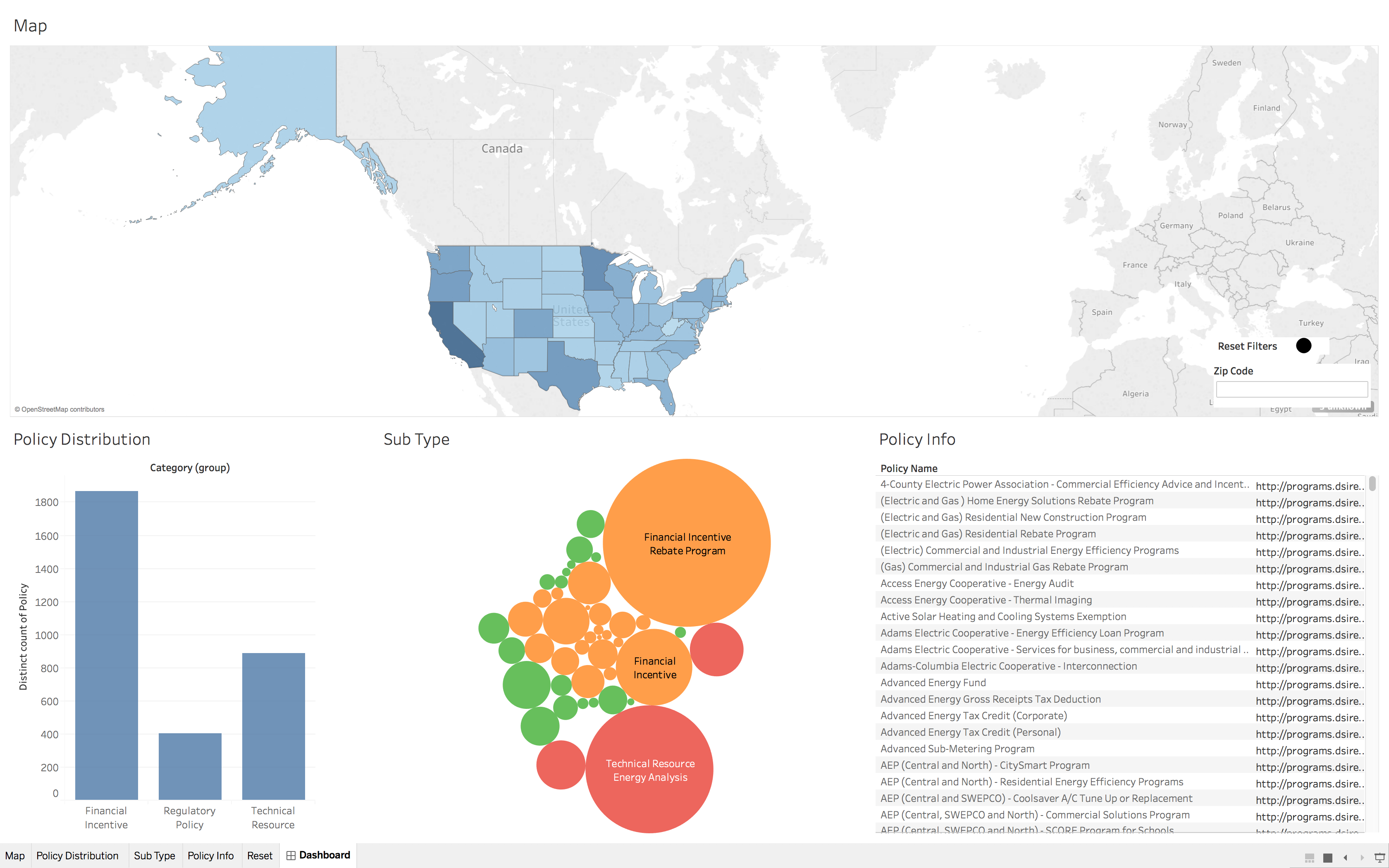Viewport: 1389px width, 868px height.
Task: Switch to the Policy Distribution tab
Action: click(x=77, y=855)
